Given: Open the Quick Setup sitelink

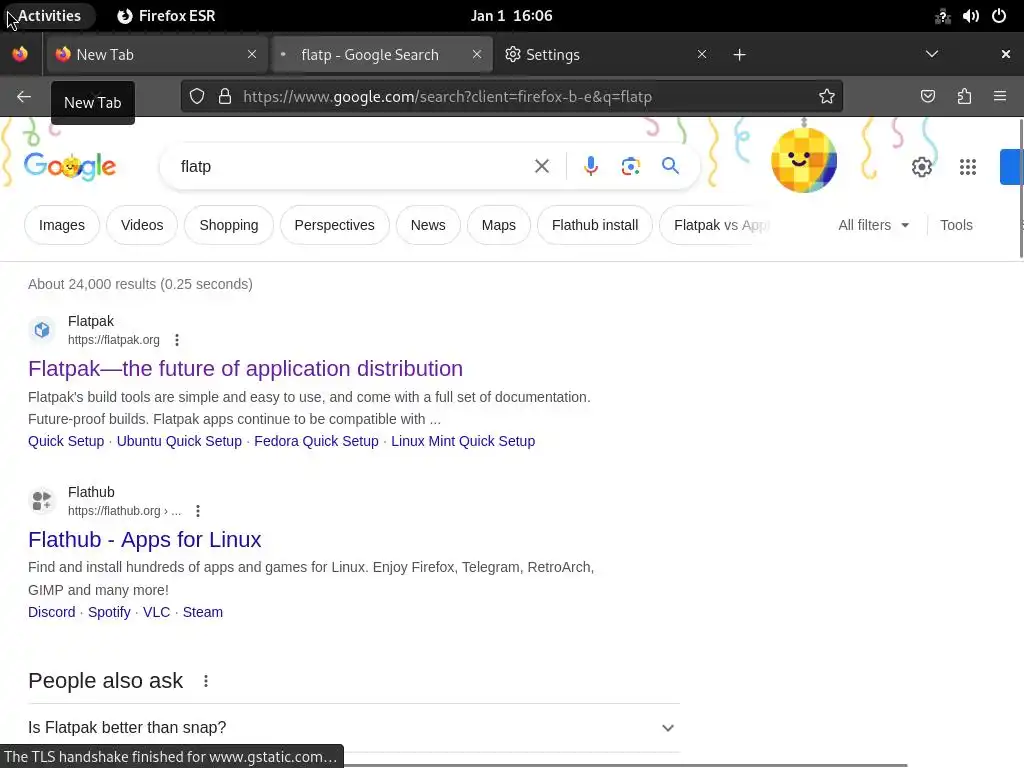Looking at the screenshot, I should (x=66, y=441).
